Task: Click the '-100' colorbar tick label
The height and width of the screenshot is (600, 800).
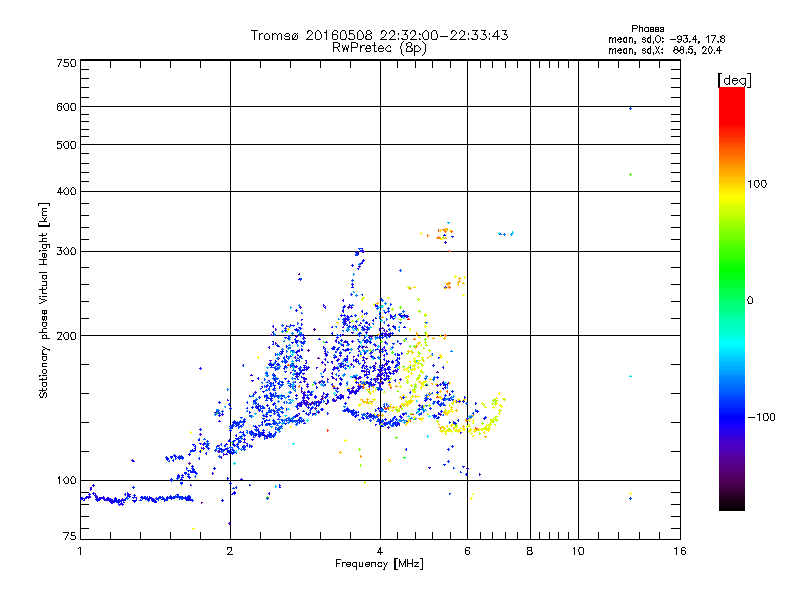Action: coord(761,417)
